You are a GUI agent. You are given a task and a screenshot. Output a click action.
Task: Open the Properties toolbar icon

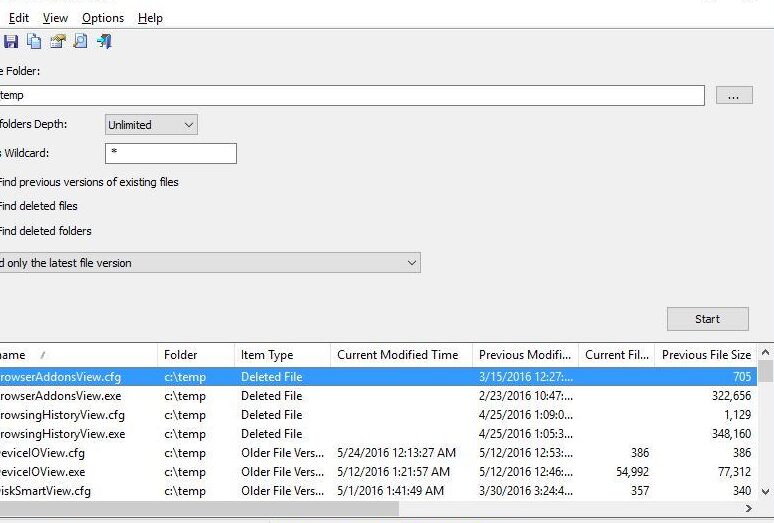(x=57, y=41)
